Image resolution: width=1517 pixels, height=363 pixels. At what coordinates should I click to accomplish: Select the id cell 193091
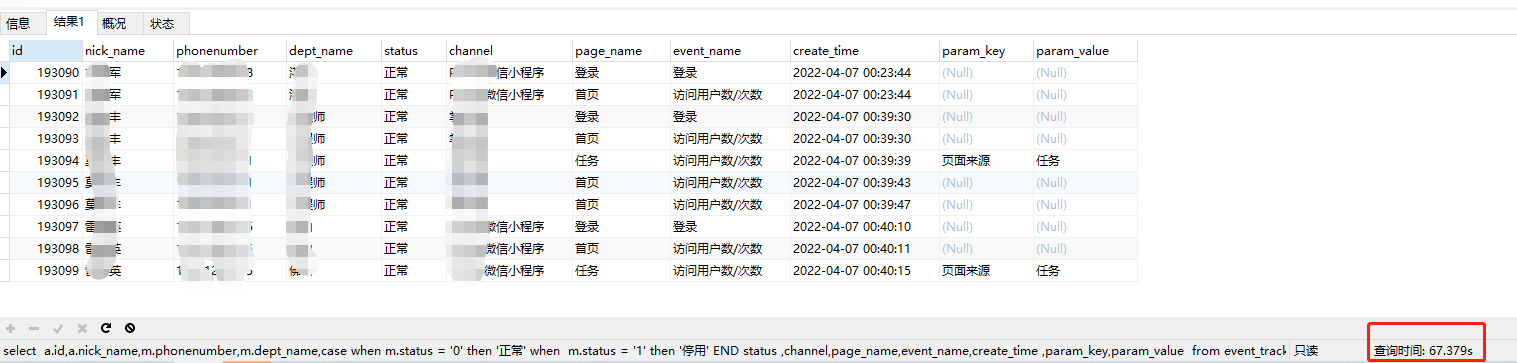(46, 95)
